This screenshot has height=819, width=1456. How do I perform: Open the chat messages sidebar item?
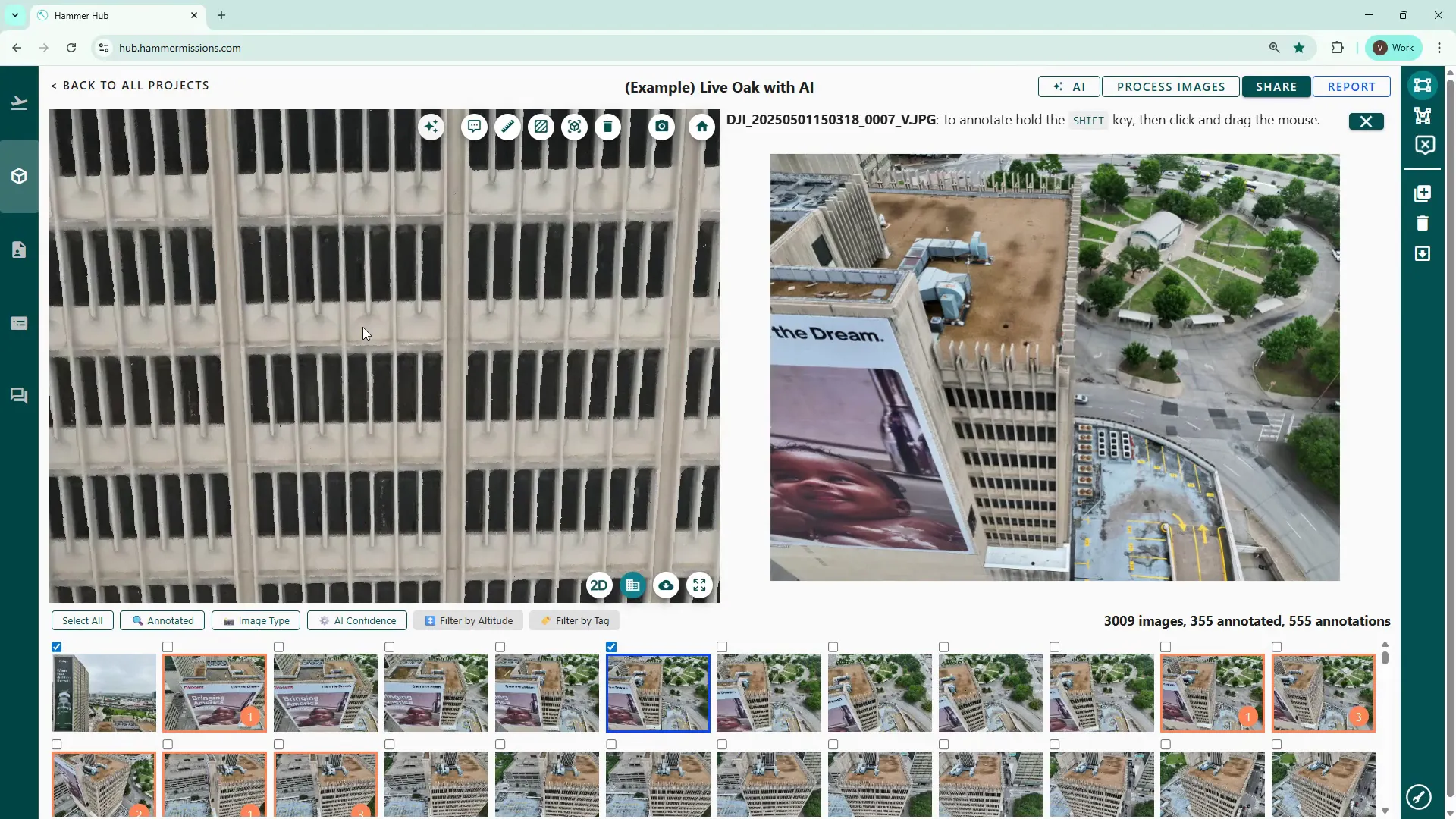point(19,396)
